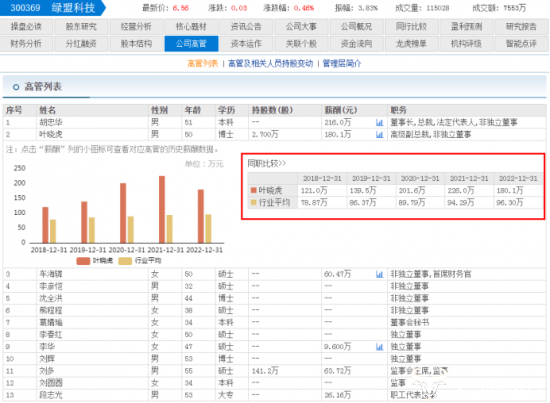550x403 pixels.
Task: Click 9.600万 salary for 李华
Action: pos(337,347)
